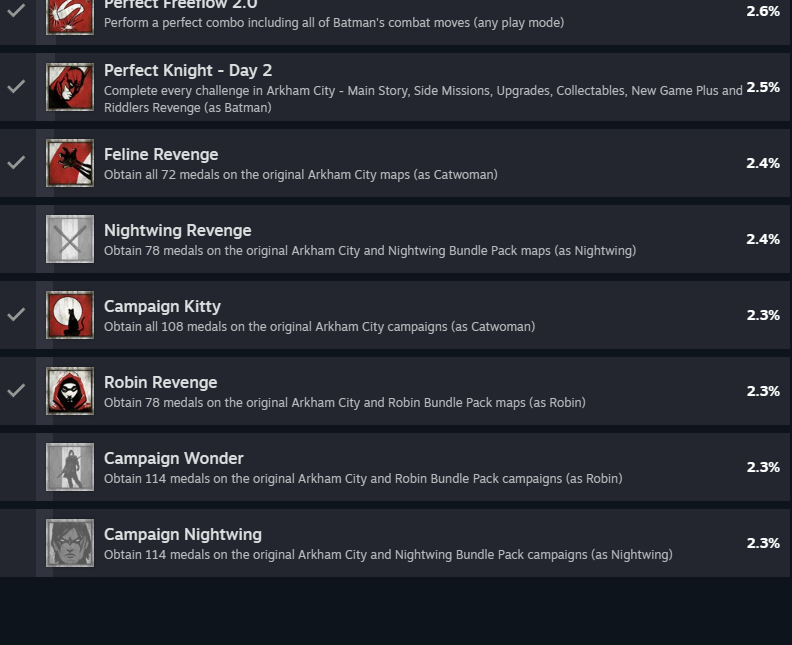This screenshot has width=792, height=645.
Task: Click the Campaign Nightwing face icon
Action: tap(70, 543)
